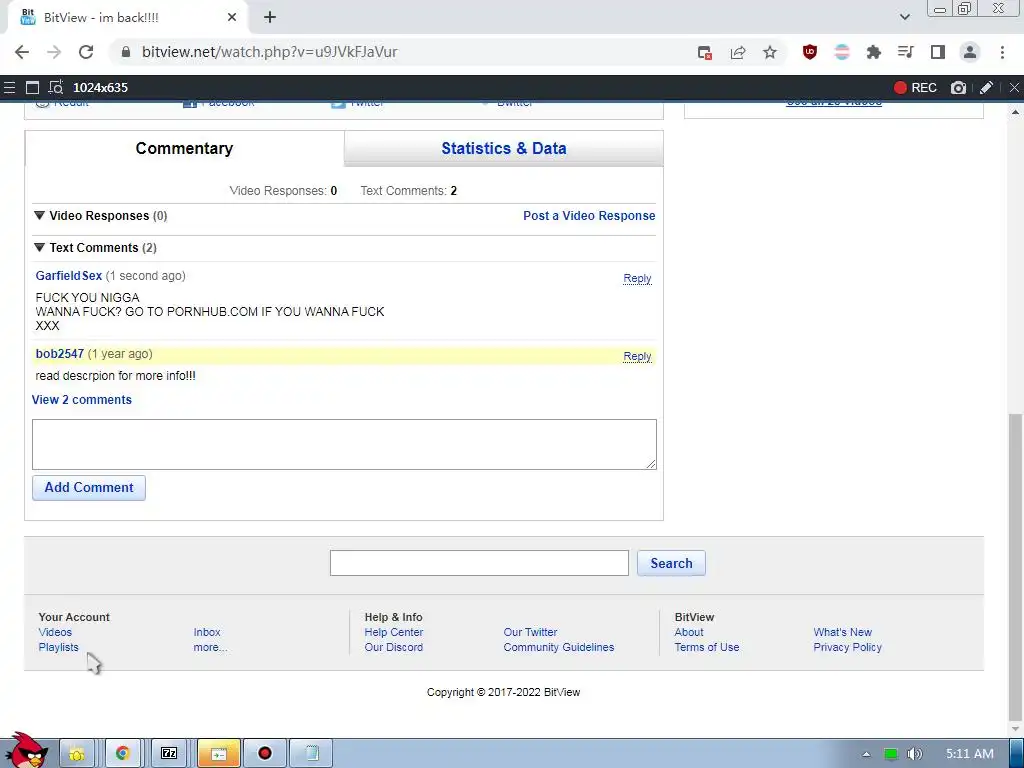Open the Playlists footer link
The width and height of the screenshot is (1024, 768).
58,647
